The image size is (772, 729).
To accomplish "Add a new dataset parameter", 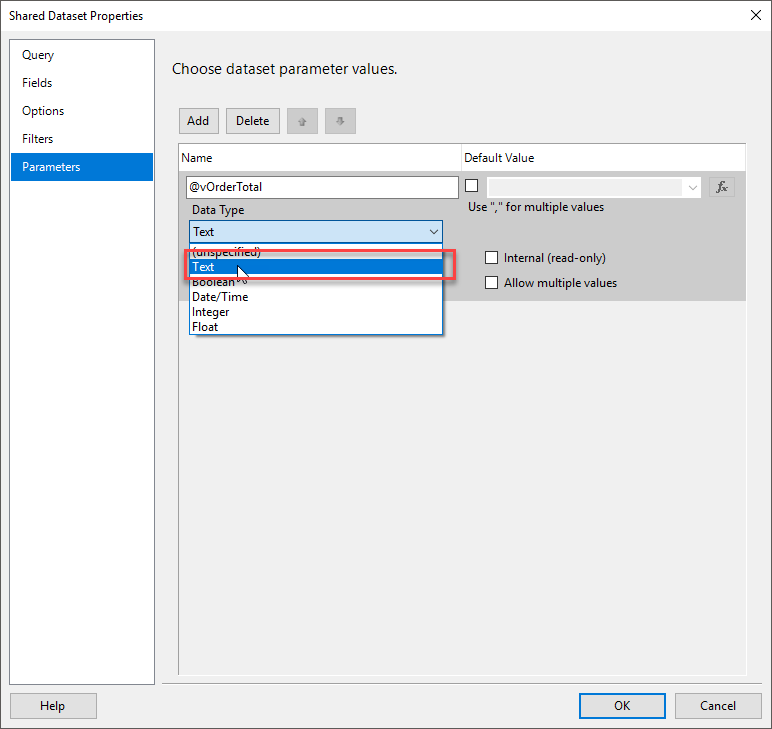I will pos(198,121).
